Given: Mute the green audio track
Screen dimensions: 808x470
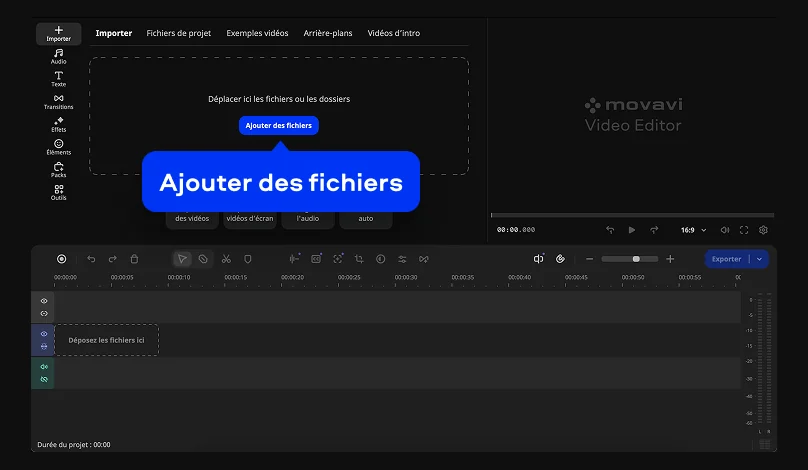Looking at the screenshot, I should coord(44,367).
